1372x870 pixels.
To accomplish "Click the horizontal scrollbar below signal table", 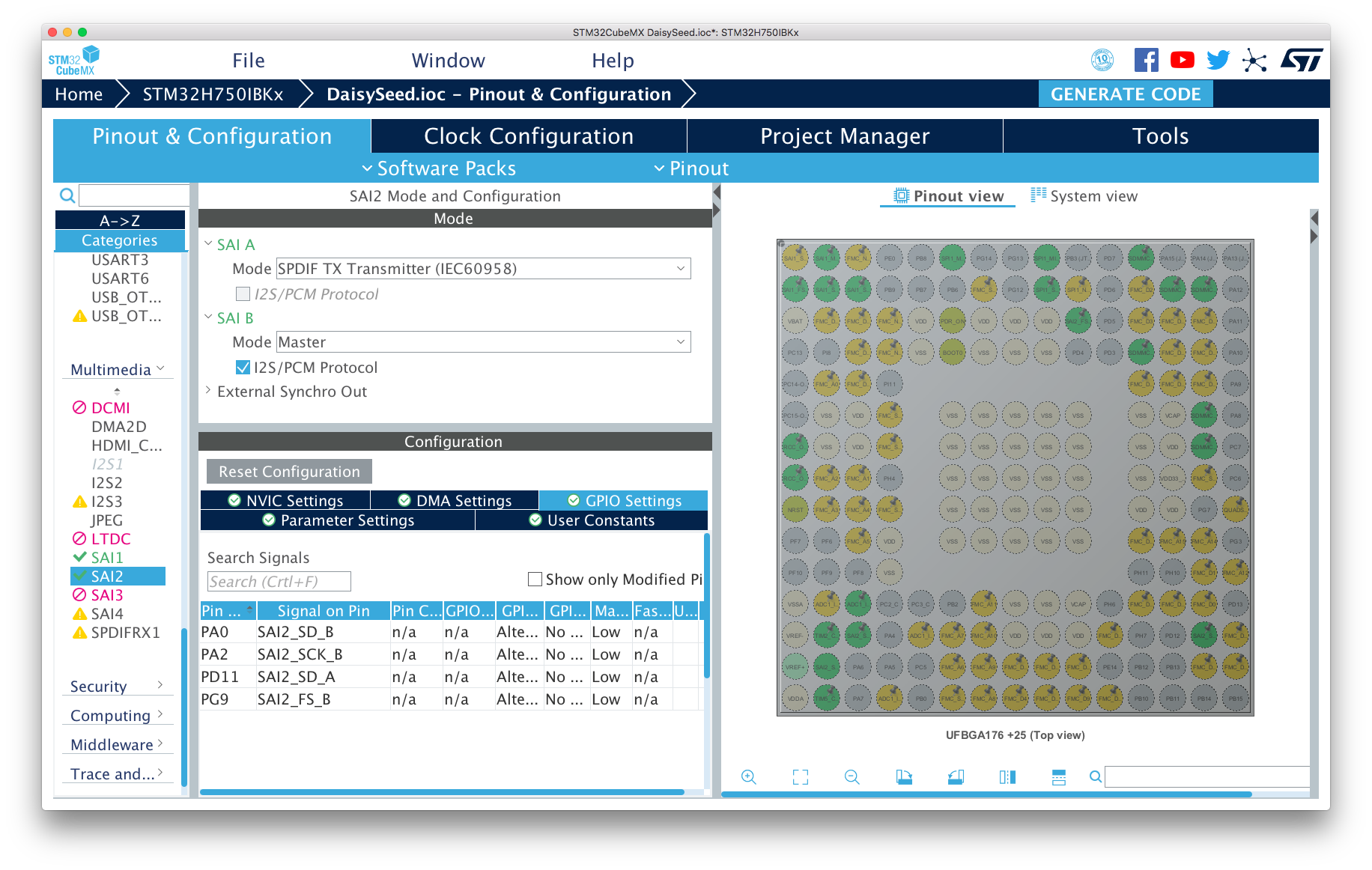I will [442, 791].
